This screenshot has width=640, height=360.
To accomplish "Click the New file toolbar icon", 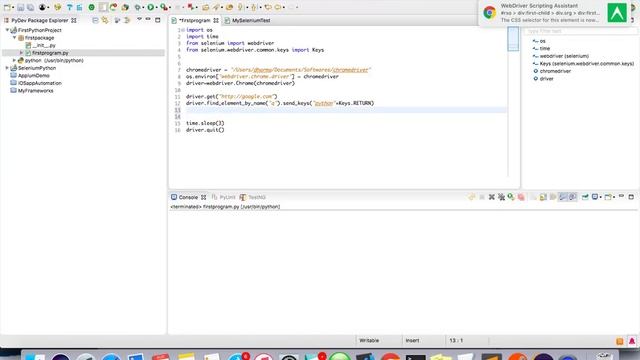I will click(7, 7).
